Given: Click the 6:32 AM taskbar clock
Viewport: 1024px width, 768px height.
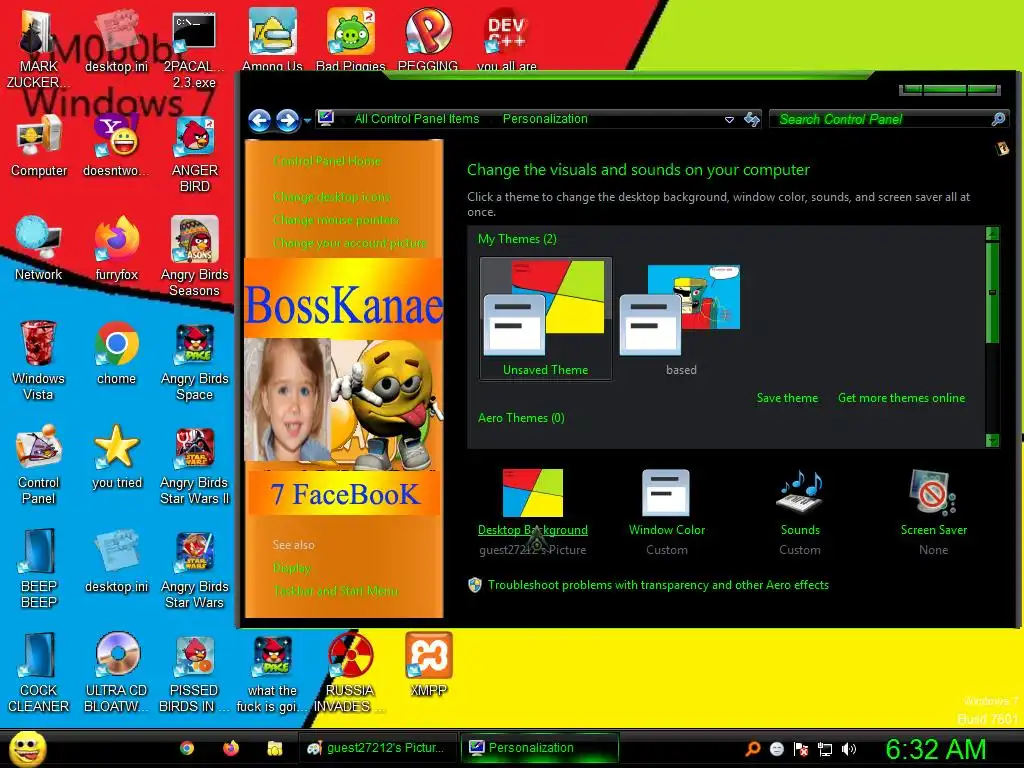Looking at the screenshot, I should [935, 749].
